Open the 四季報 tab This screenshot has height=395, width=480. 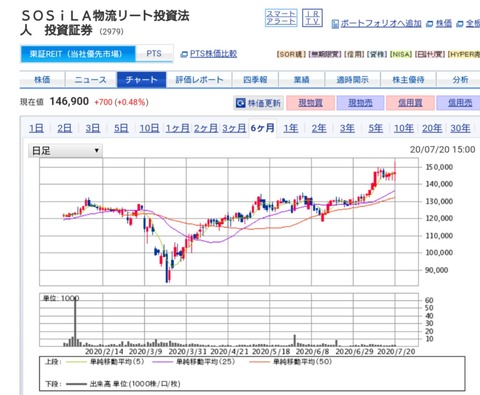point(255,80)
